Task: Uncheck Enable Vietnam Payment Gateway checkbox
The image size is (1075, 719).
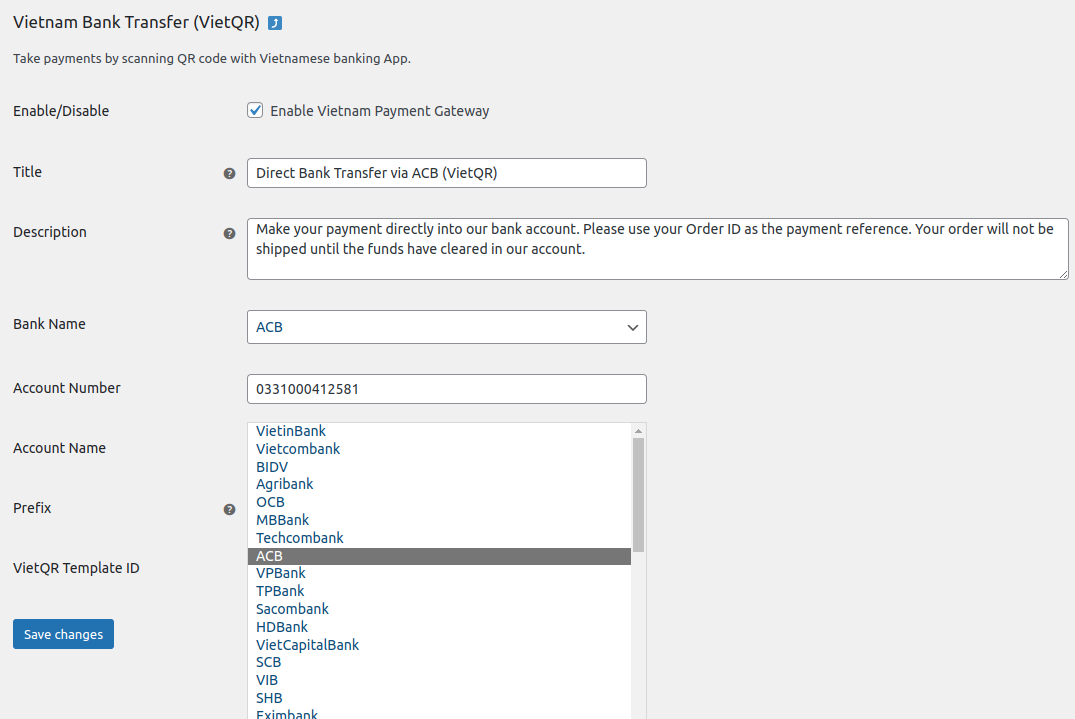Action: click(x=255, y=111)
